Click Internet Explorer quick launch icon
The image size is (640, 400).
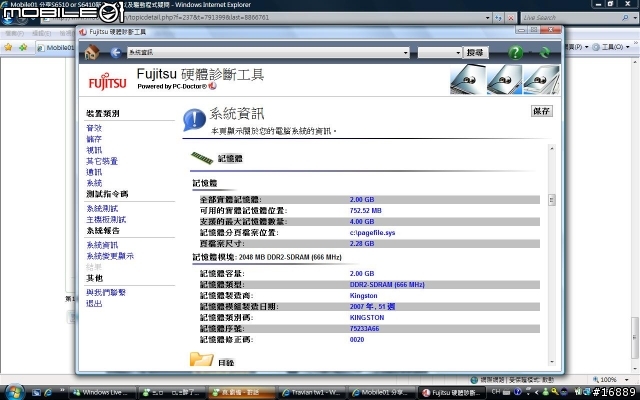coord(48,392)
